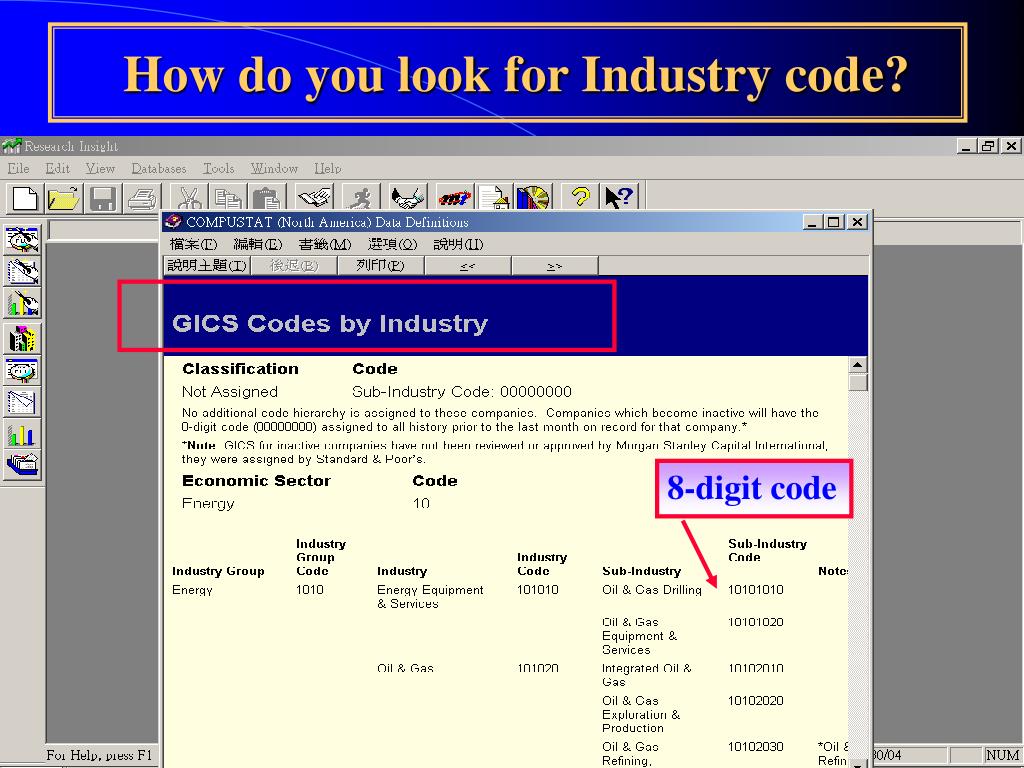Click 'Sub-Industry Code: 00000000' text
The width and height of the screenshot is (1024, 768).
[x=462, y=392]
